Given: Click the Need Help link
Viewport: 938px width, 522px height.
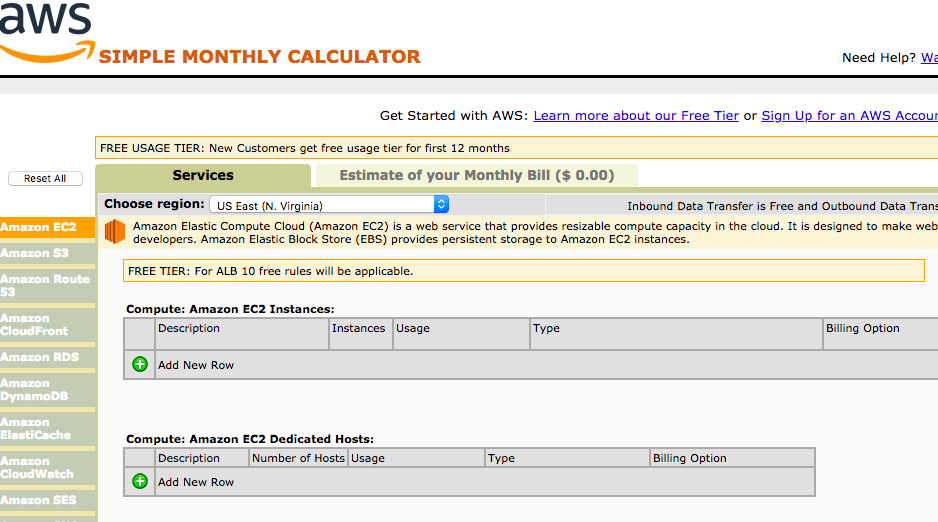Looking at the screenshot, I should click(929, 57).
